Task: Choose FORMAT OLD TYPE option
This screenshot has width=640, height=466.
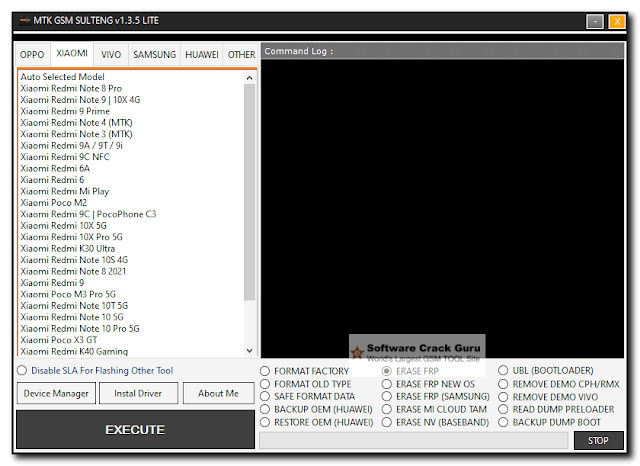Action: pyautogui.click(x=306, y=384)
